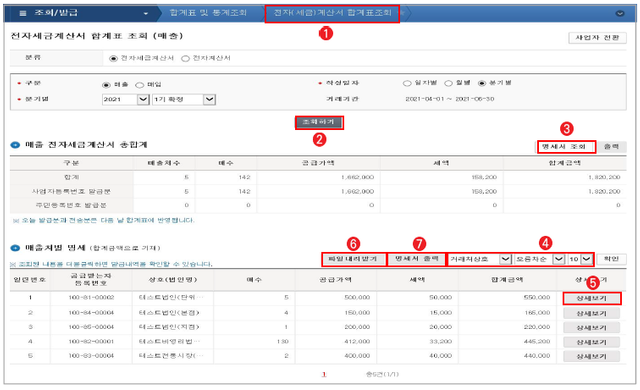
Task: Click the 사업자 전환 button
Action: [x=597, y=38]
